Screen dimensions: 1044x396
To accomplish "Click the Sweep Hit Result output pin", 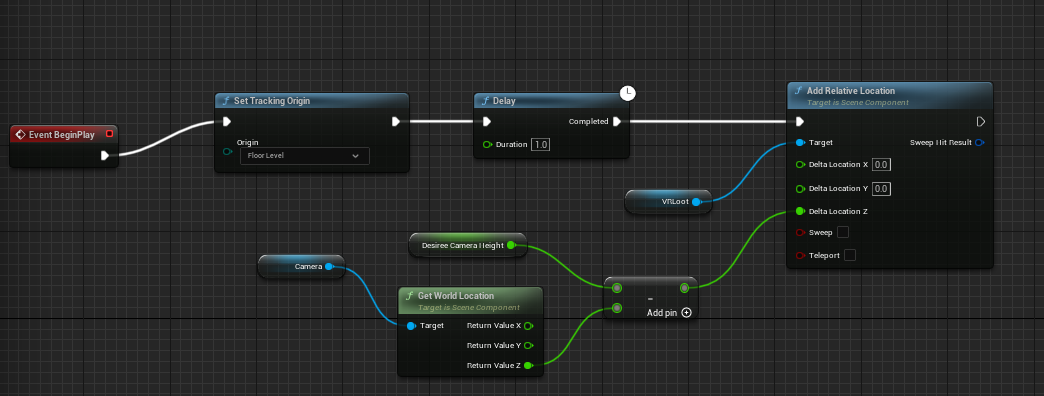I will (980, 142).
